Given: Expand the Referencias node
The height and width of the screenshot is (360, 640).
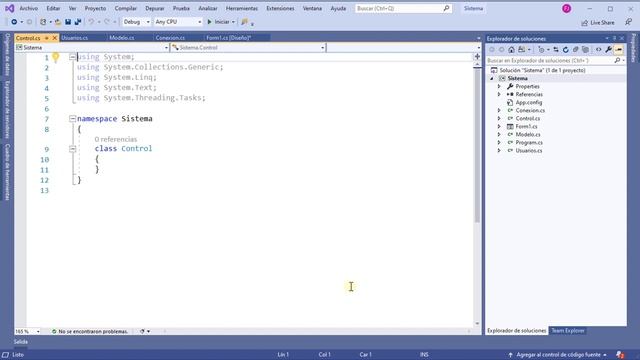Looking at the screenshot, I should 499,94.
